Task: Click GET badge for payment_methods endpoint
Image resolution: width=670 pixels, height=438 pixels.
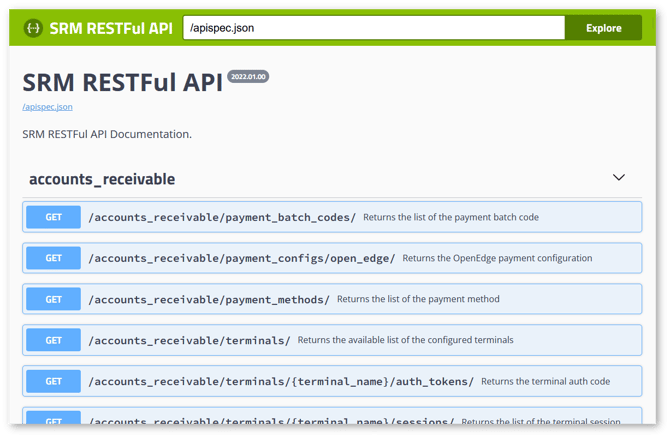Action: [x=53, y=299]
